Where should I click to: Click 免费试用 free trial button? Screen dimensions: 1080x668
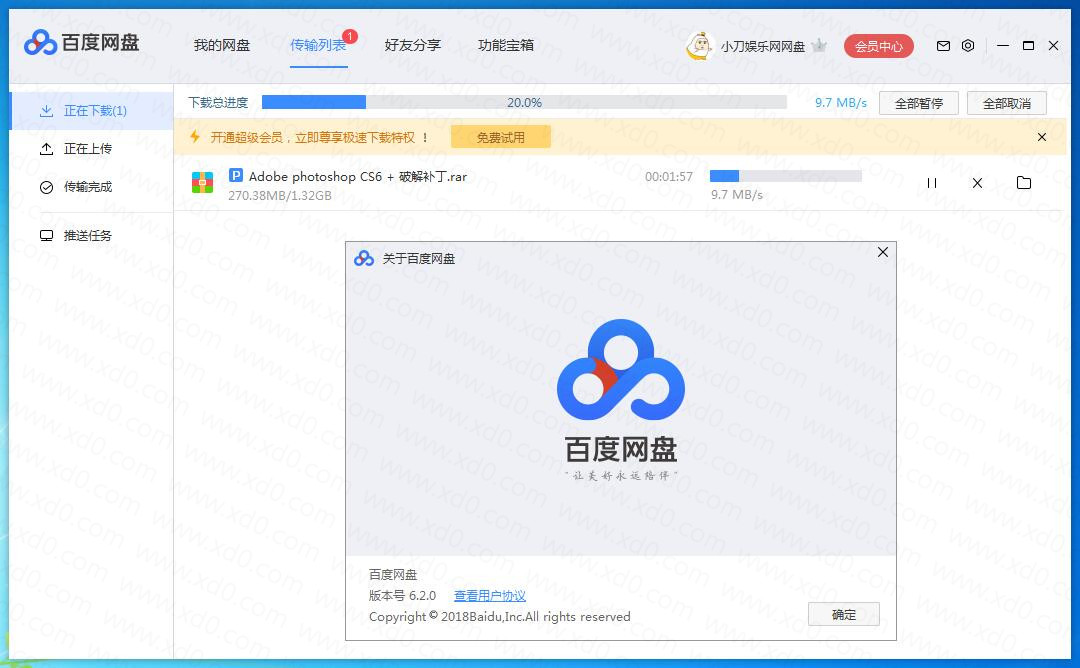point(501,137)
